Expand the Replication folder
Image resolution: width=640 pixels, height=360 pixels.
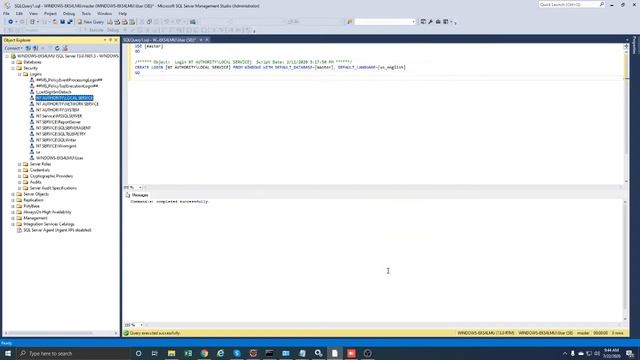(13, 200)
